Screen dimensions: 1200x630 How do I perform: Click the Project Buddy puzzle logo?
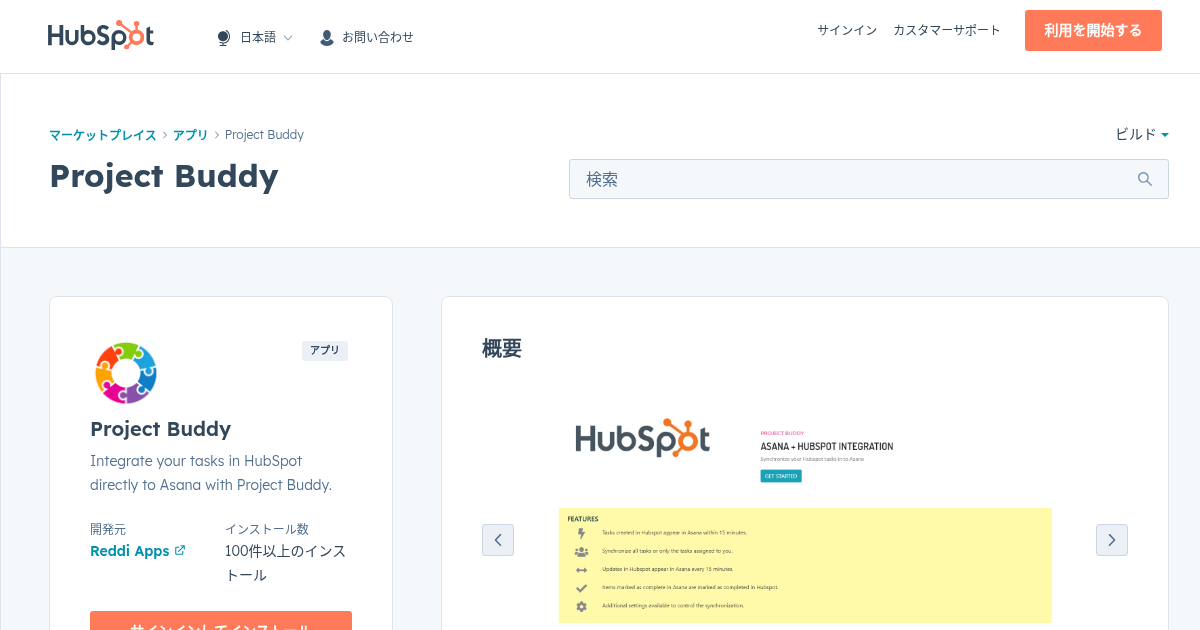click(x=126, y=372)
